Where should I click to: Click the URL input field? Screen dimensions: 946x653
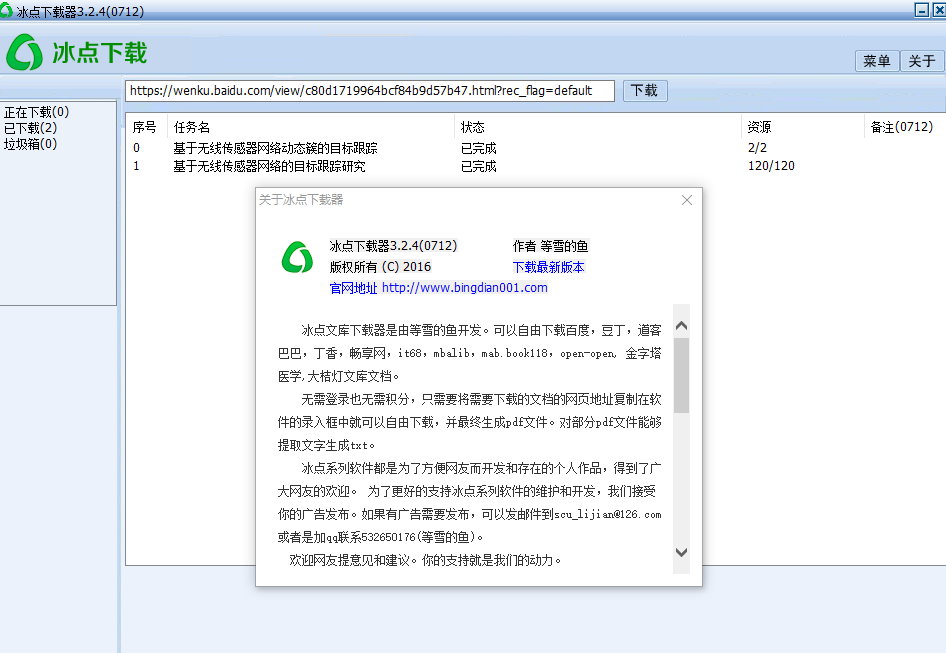tap(370, 91)
